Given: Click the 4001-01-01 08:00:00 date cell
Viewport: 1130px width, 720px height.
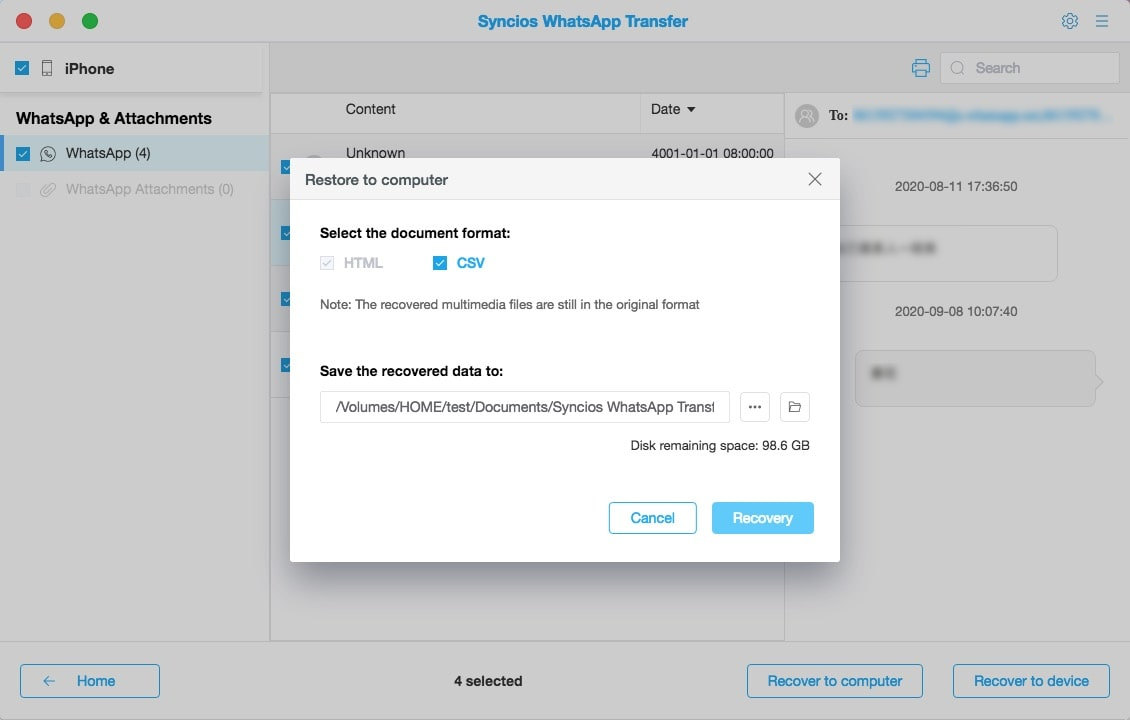Looking at the screenshot, I should [x=712, y=153].
